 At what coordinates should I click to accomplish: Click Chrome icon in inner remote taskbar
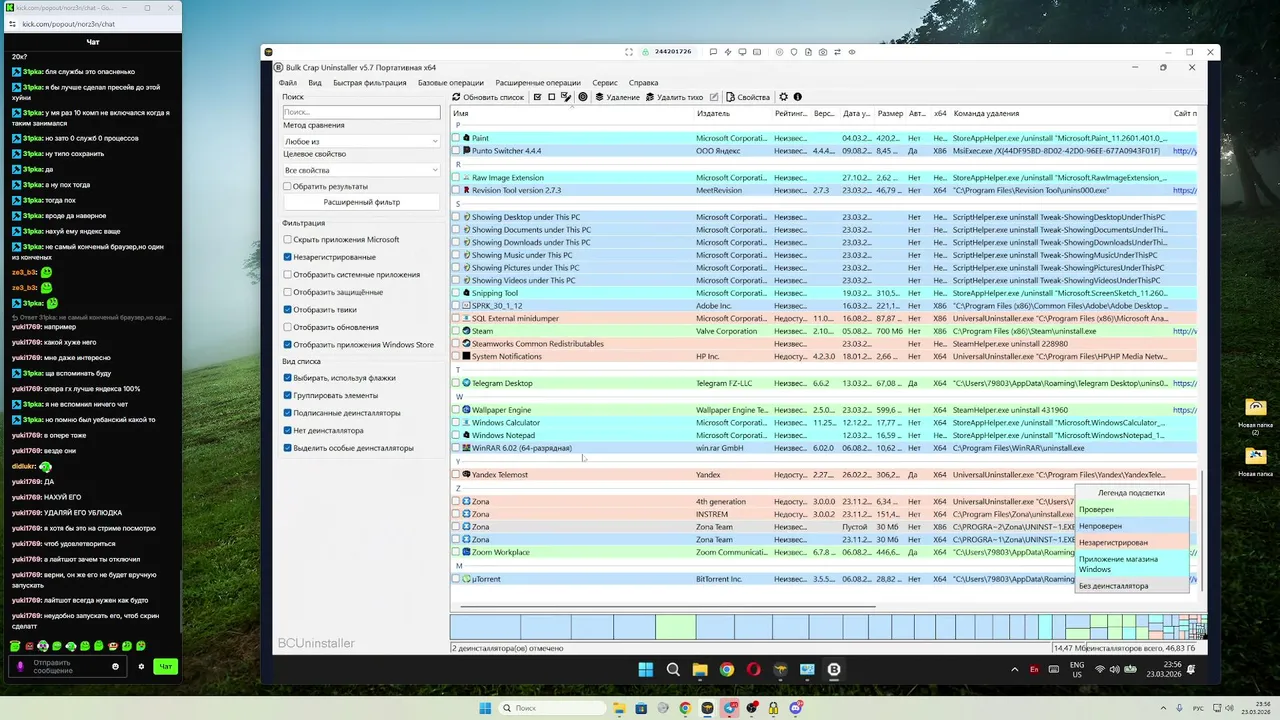coord(727,669)
